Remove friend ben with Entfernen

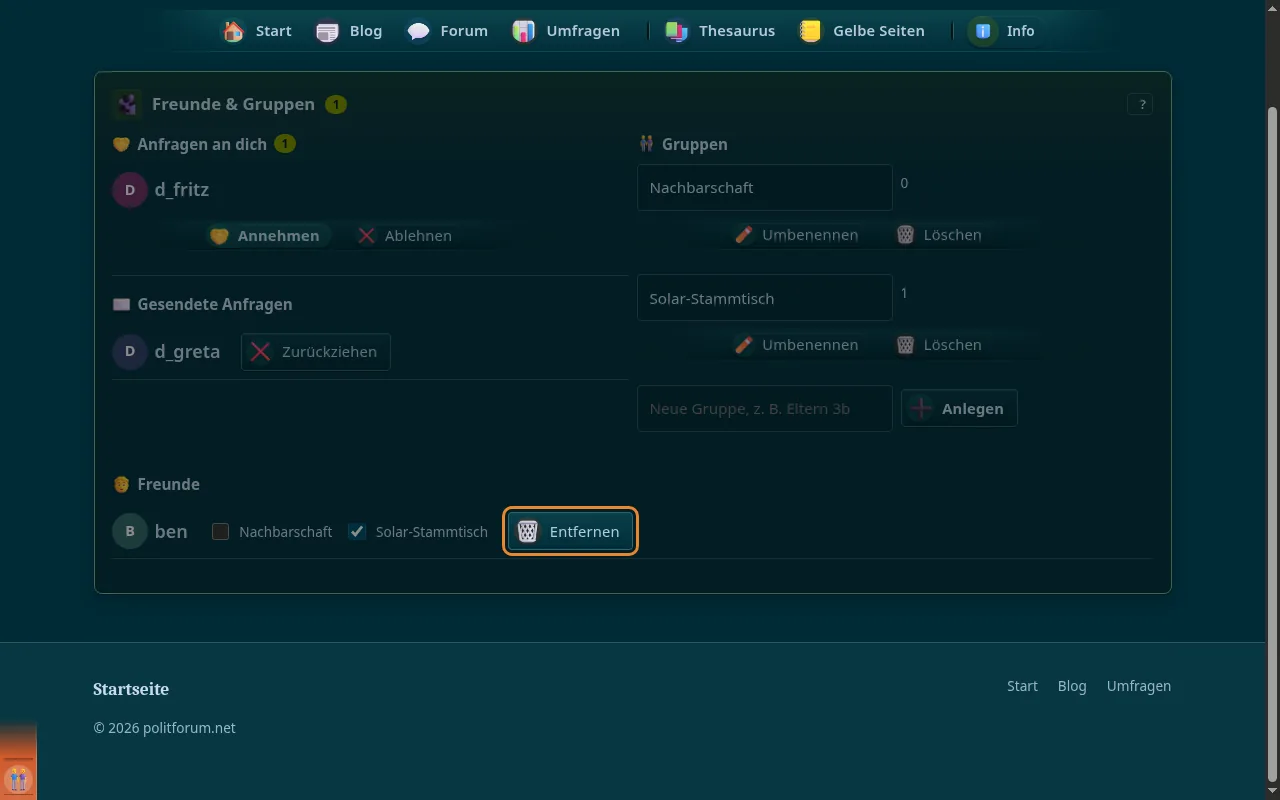570,532
